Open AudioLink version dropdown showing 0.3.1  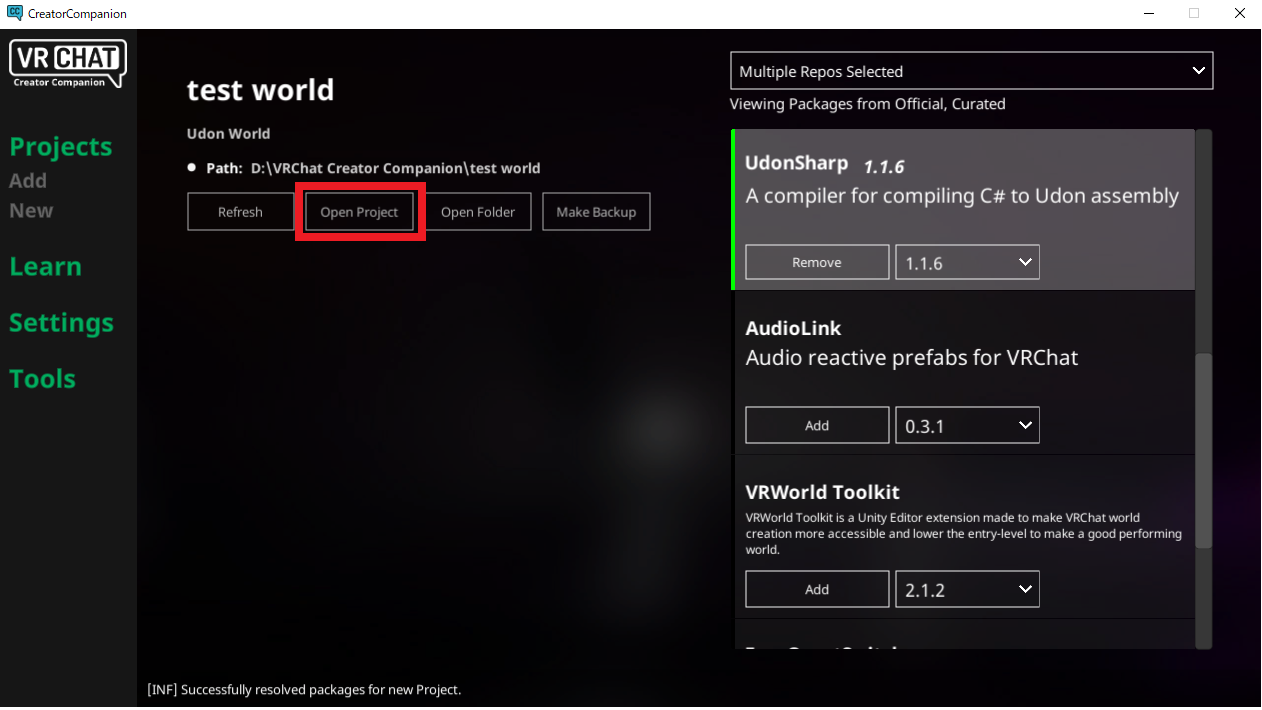(967, 425)
